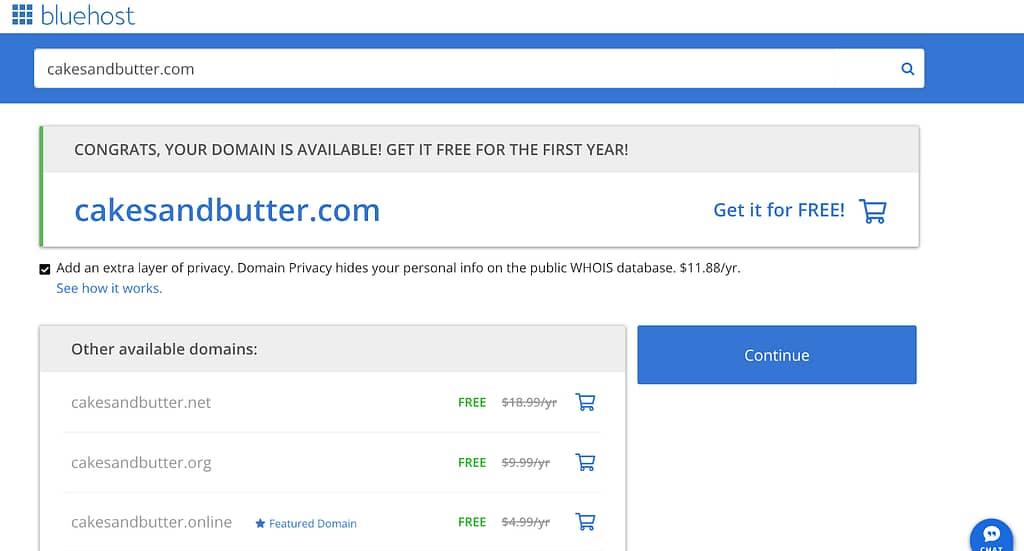Select the cakesandbutter.org domain name
The image size is (1024, 551).
coord(141,463)
